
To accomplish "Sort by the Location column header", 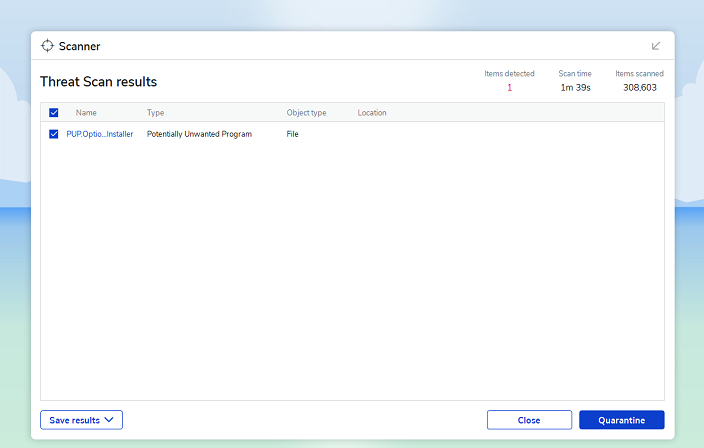I will tap(372, 113).
